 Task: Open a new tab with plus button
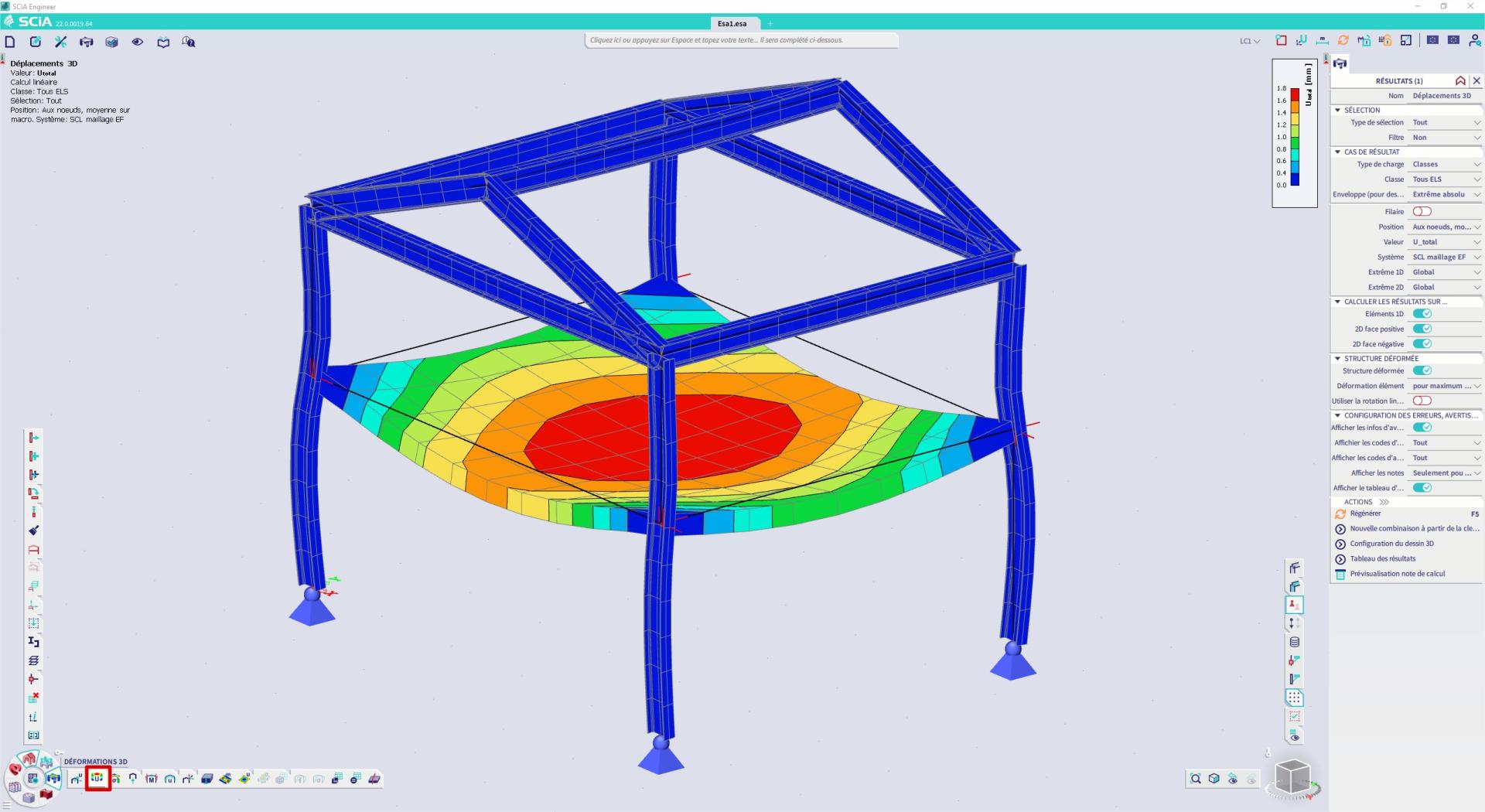(770, 23)
